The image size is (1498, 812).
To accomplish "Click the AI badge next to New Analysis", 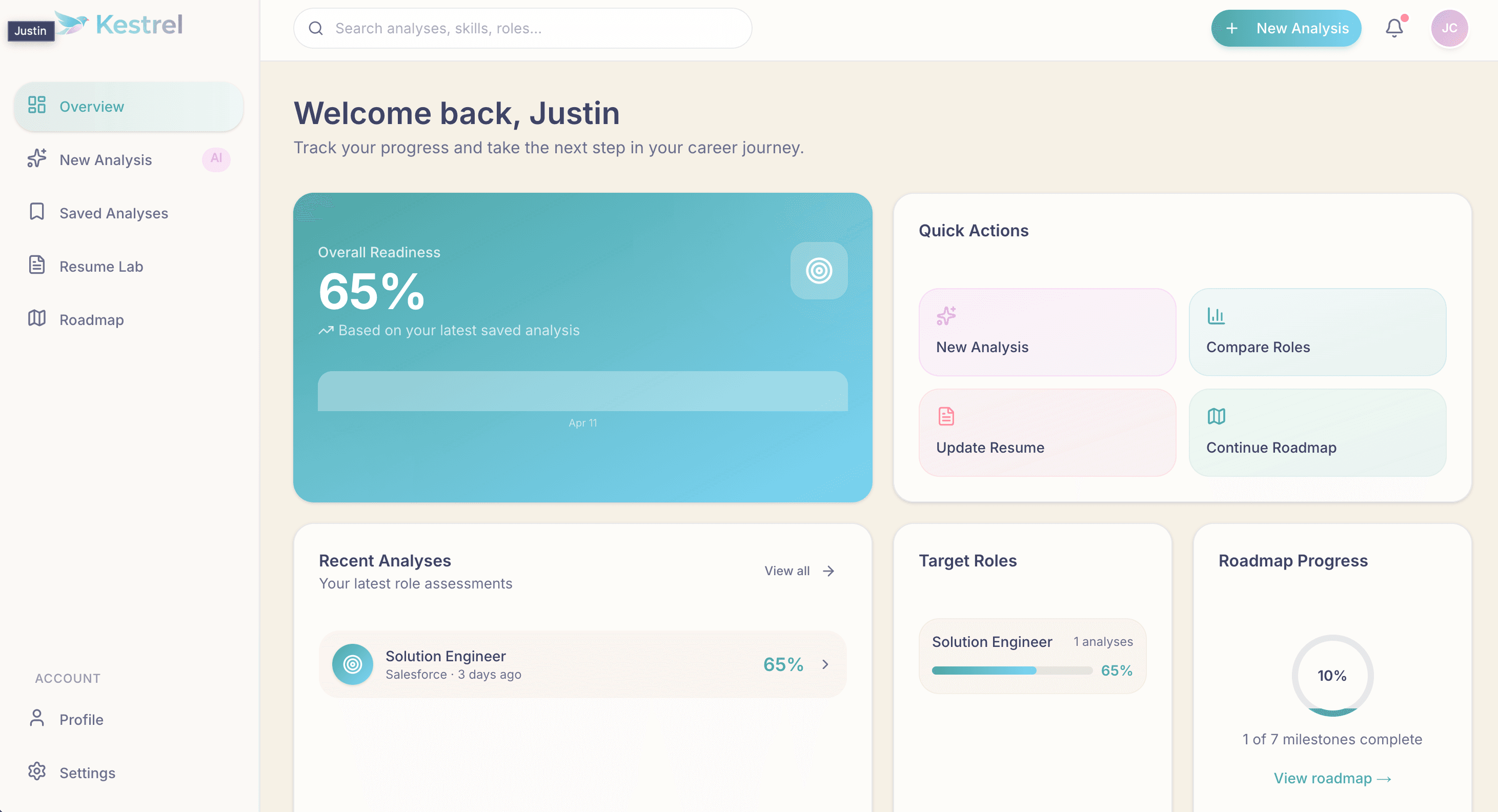I will click(216, 159).
